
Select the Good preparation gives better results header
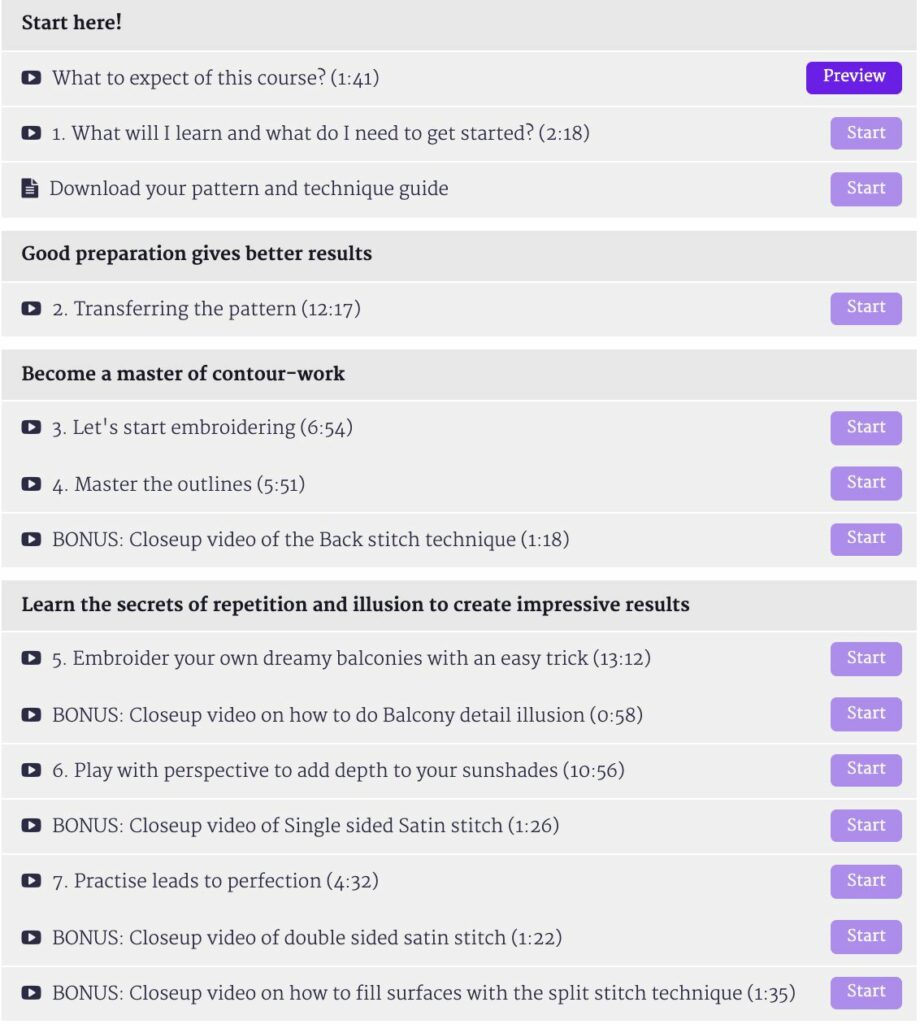(459, 255)
